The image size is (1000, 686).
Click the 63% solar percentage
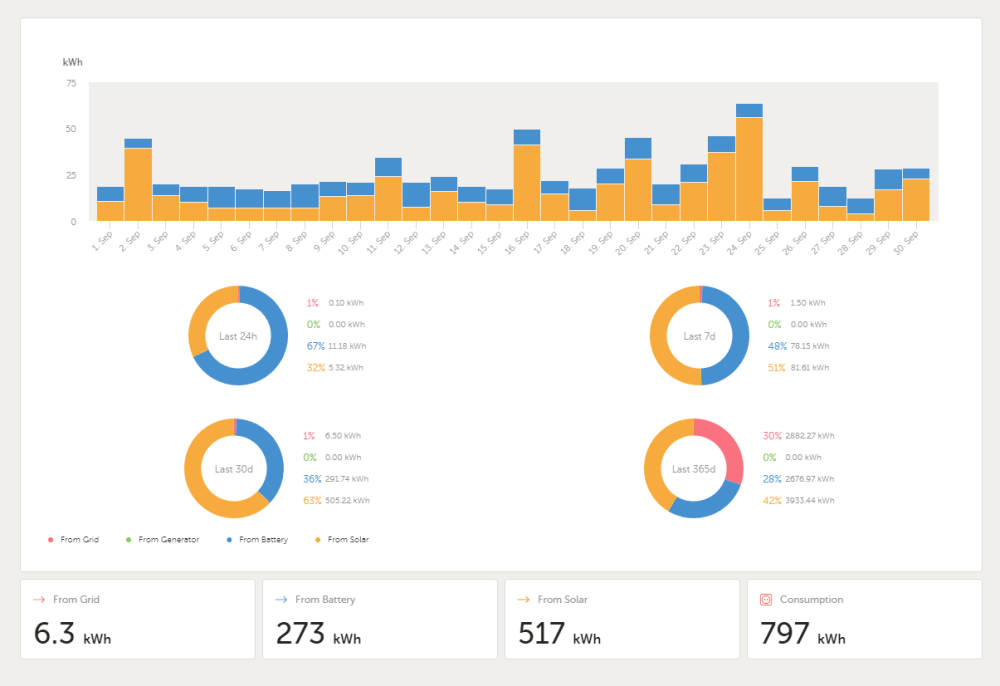312,500
